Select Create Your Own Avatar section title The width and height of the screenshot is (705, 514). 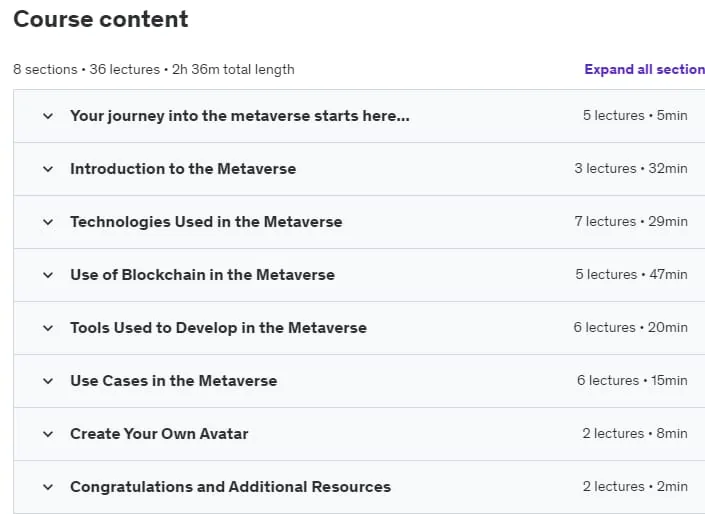(x=159, y=434)
